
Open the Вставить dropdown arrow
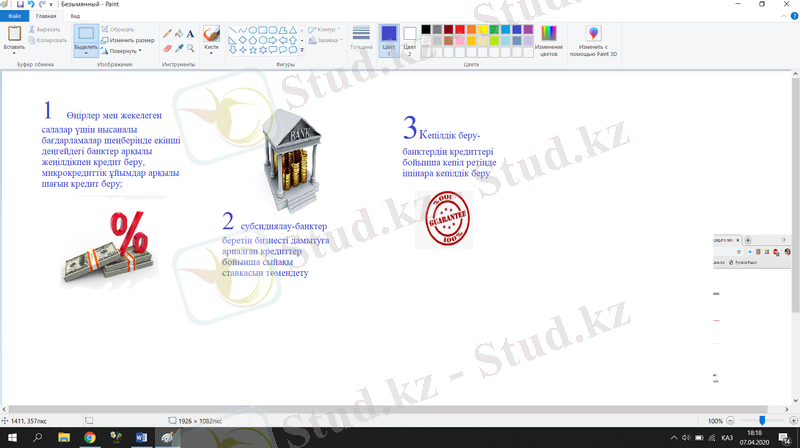14,53
